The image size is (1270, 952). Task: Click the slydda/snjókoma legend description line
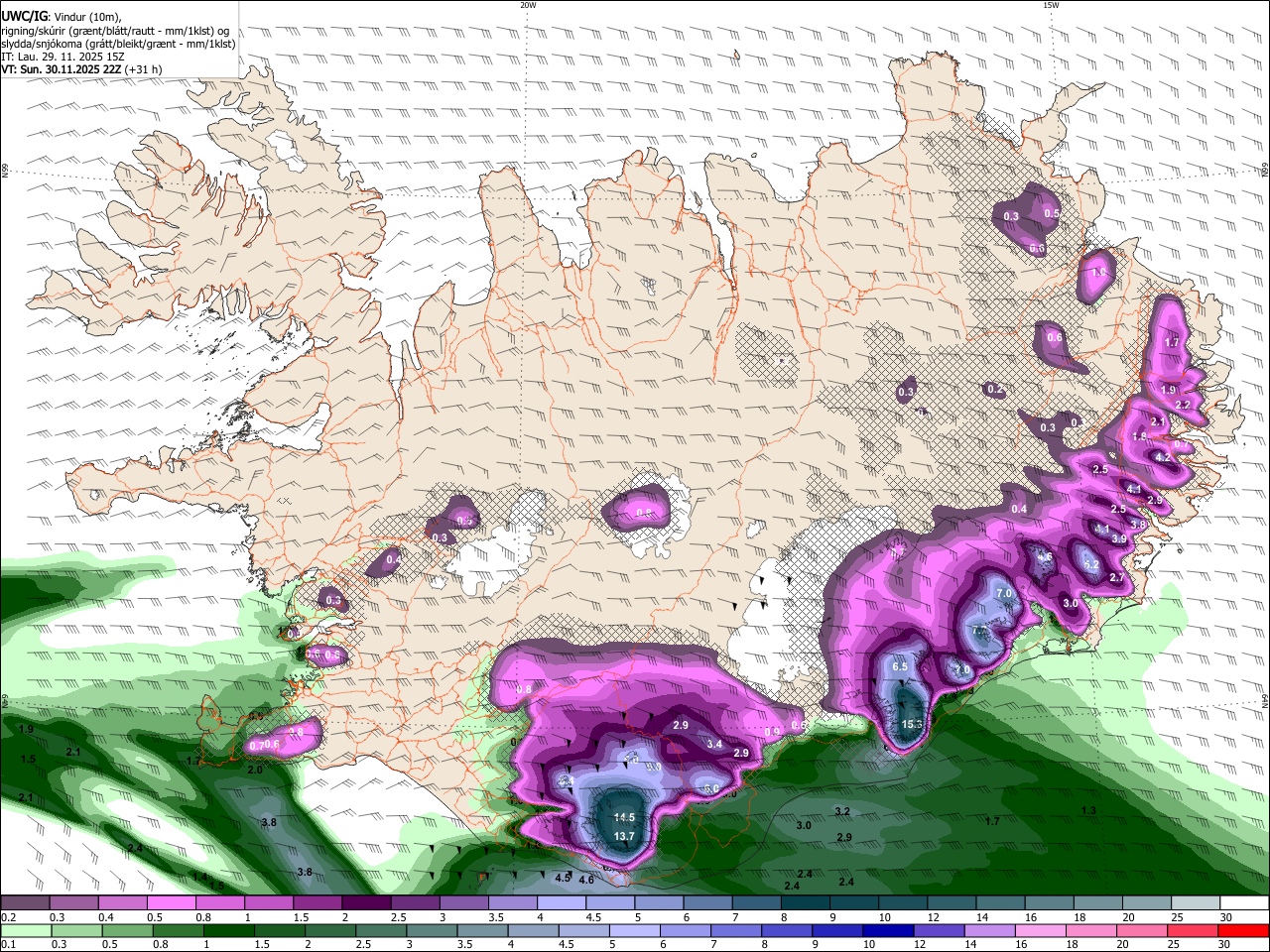tap(118, 44)
